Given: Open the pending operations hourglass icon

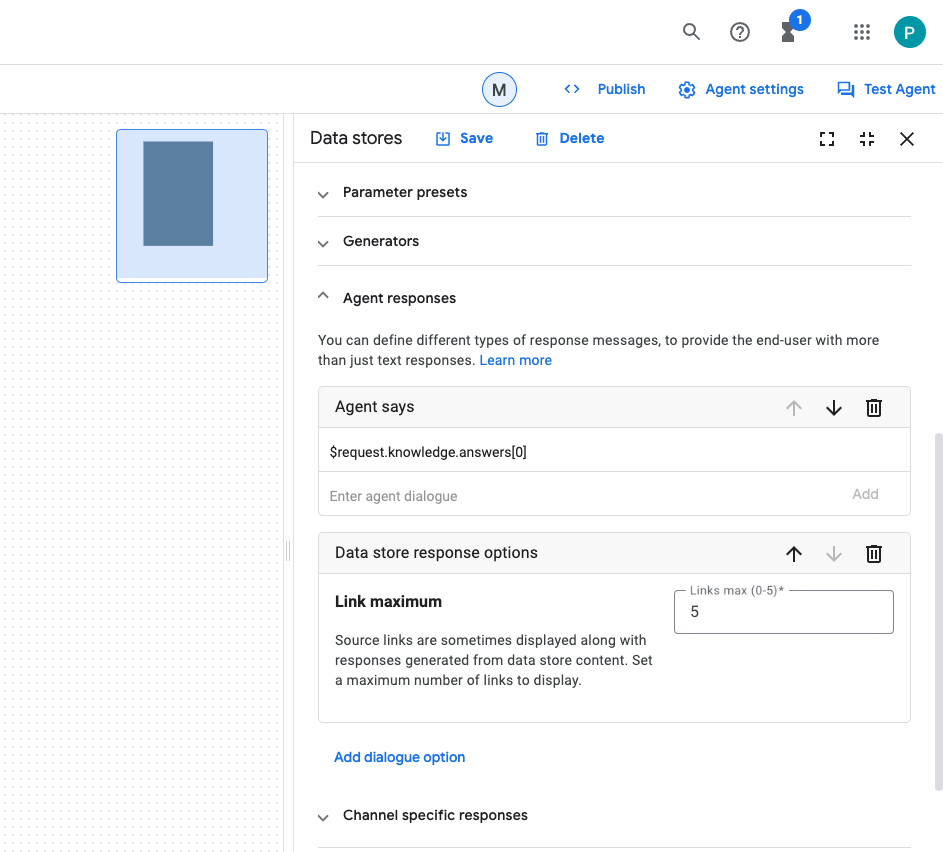Looking at the screenshot, I should (x=789, y=32).
